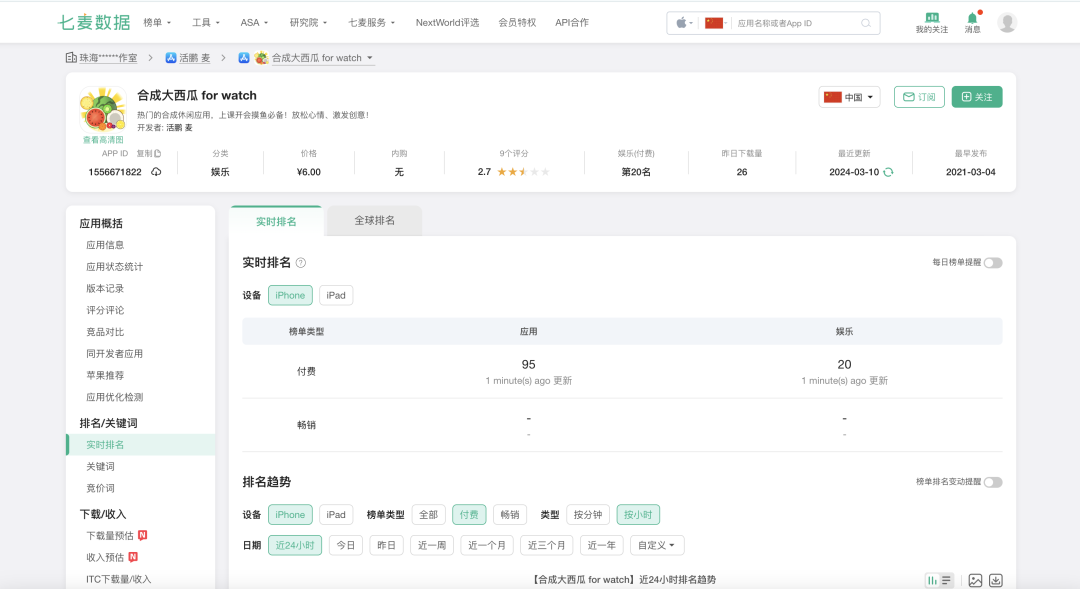Viewport: 1080px width, 589px height.
Task: Click 近三个月 date button
Action: point(547,545)
